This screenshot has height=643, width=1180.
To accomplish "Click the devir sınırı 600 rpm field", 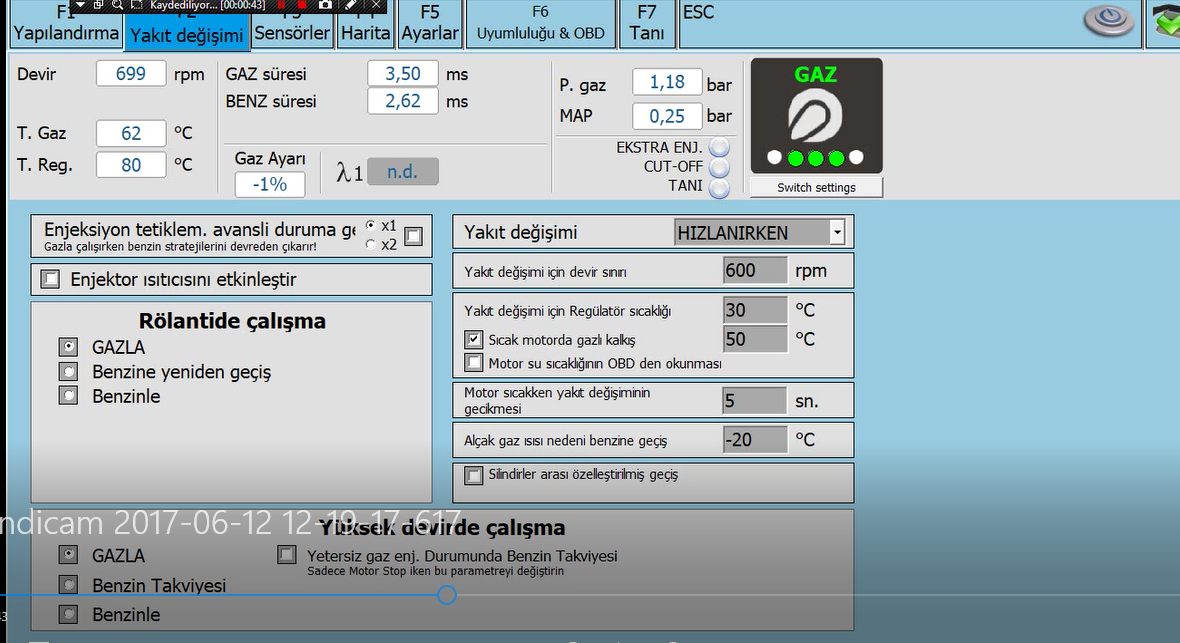I will 754,271.
